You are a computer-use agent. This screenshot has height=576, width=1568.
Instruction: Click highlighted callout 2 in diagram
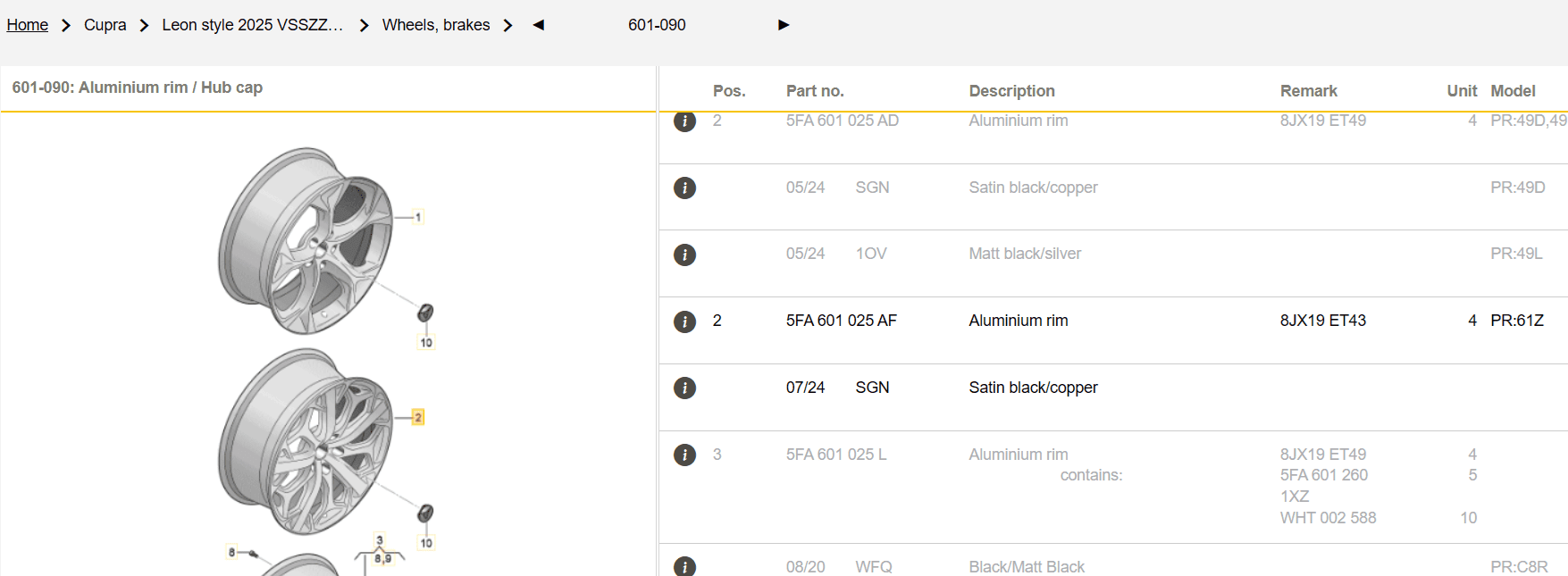tap(417, 417)
